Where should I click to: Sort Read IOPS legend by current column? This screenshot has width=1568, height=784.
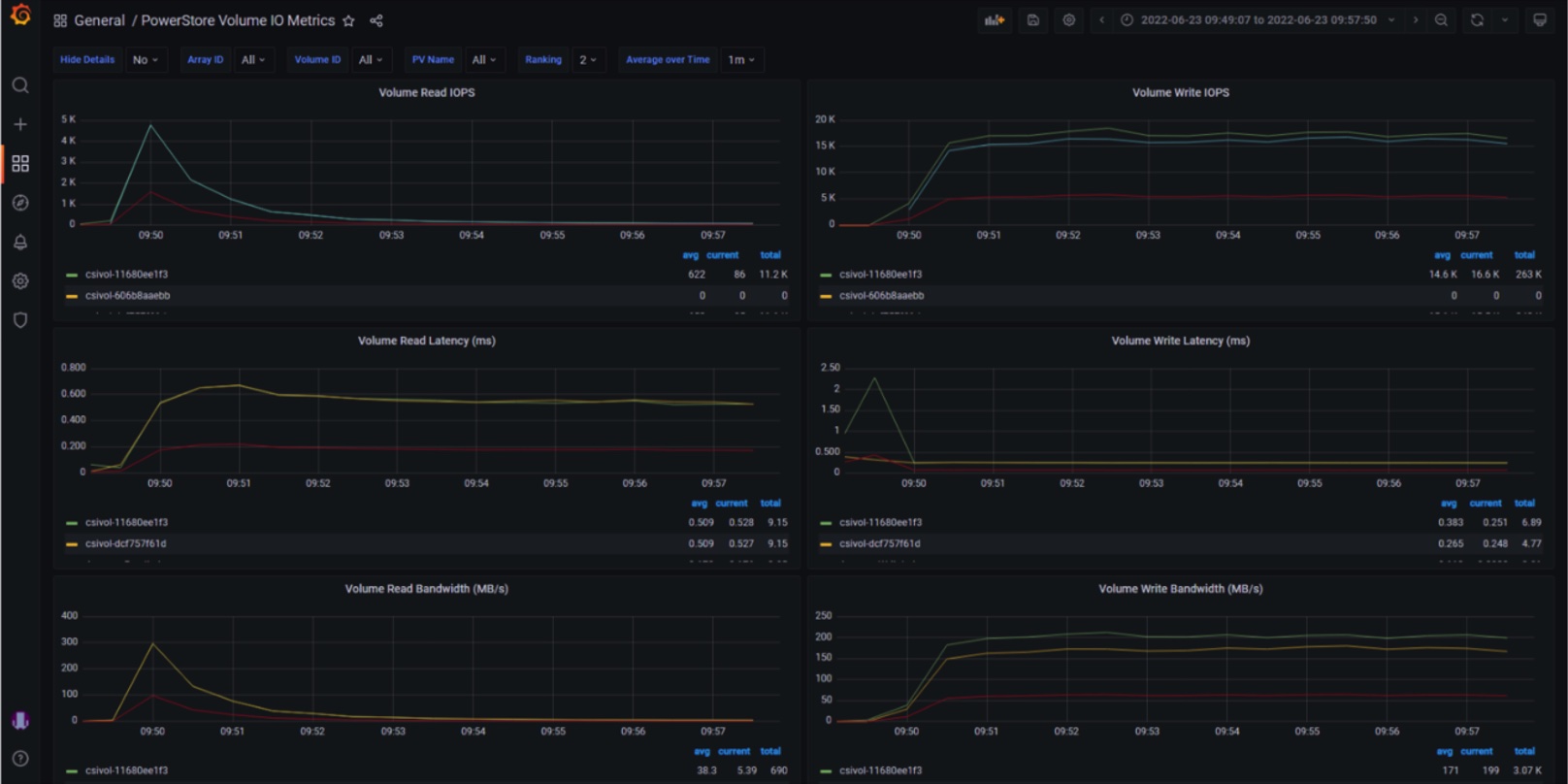[723, 255]
